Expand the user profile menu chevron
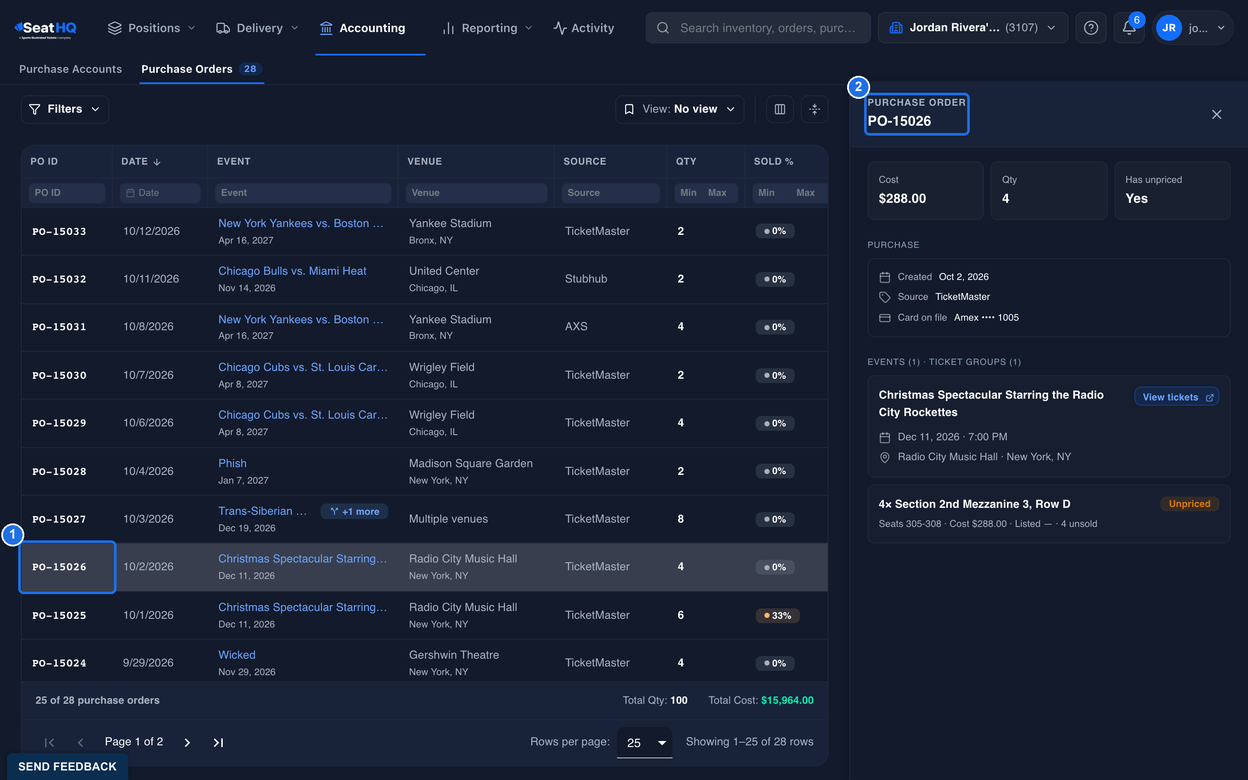Viewport: 1248px width, 780px height. [x=1220, y=28]
